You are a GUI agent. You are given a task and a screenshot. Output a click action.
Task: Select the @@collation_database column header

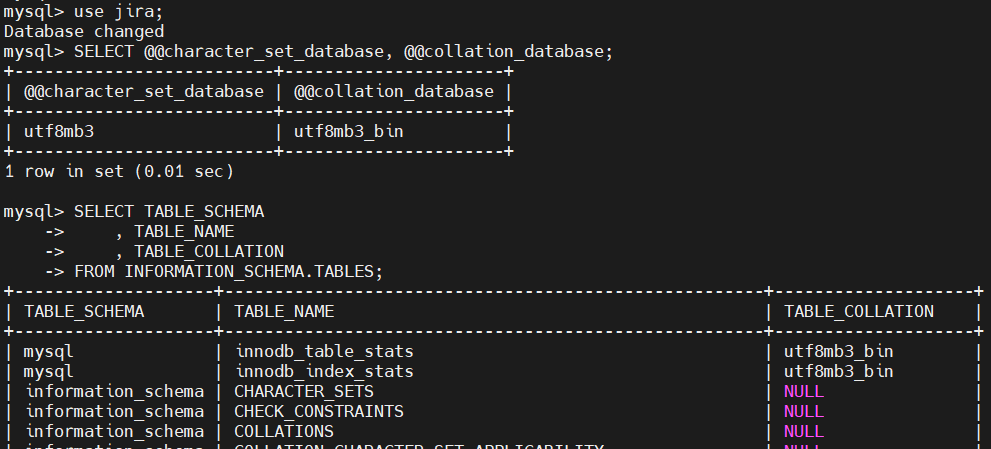coord(394,92)
